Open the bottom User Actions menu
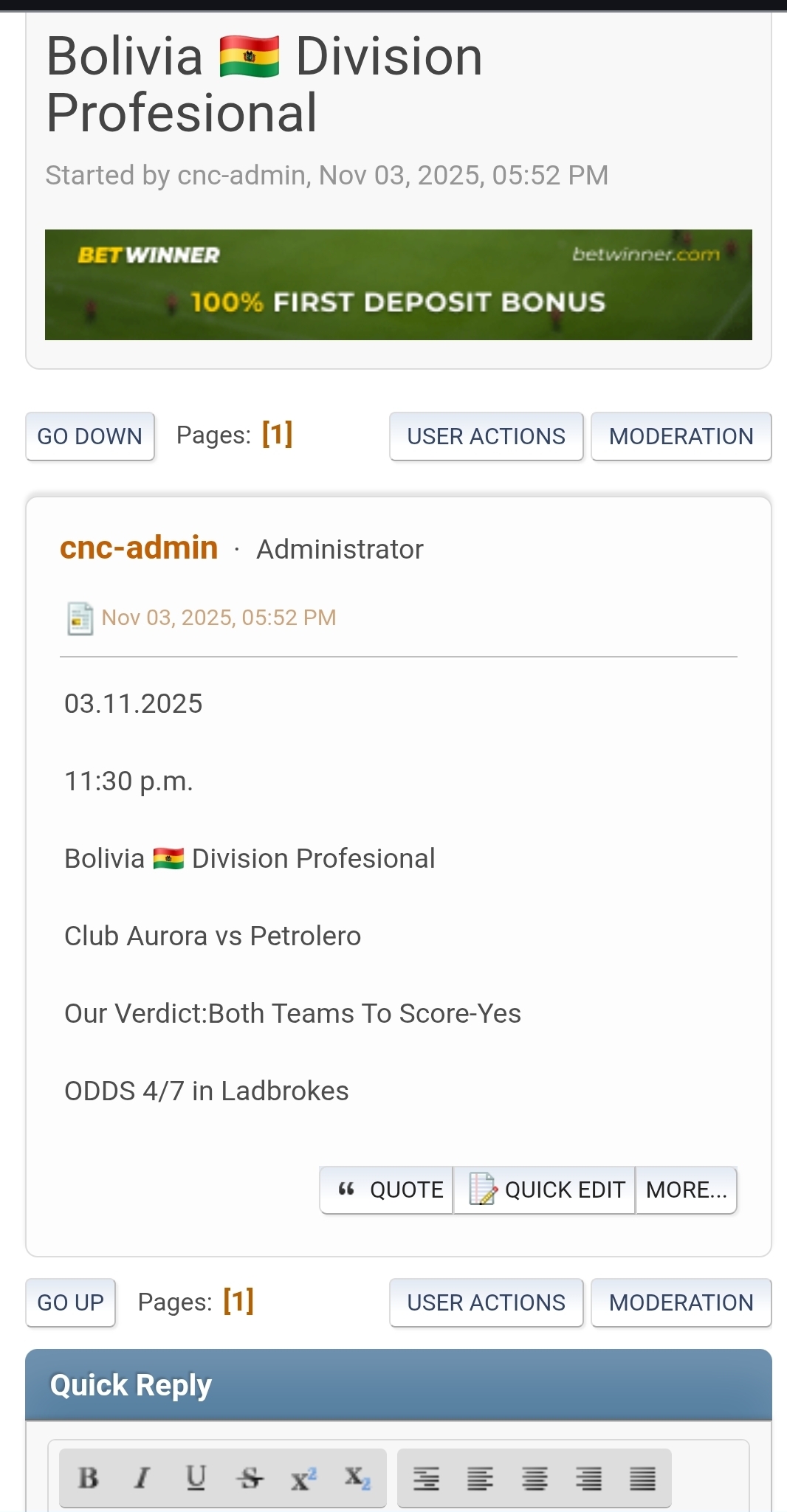 (486, 1302)
